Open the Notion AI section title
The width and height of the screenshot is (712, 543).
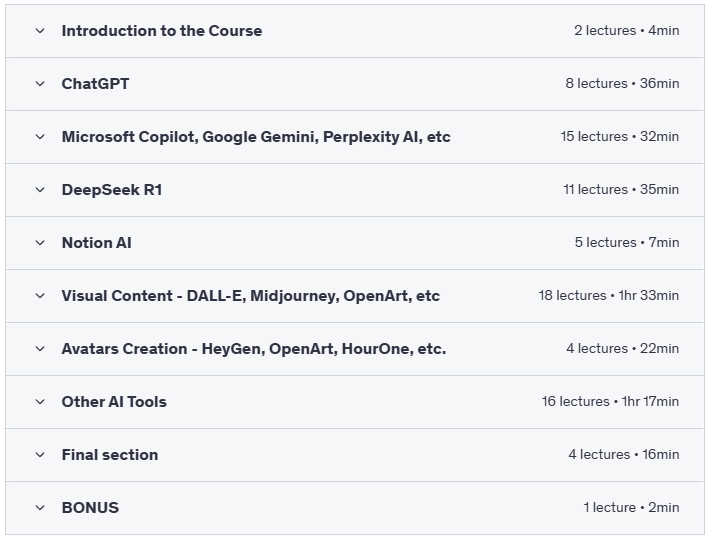tap(96, 243)
